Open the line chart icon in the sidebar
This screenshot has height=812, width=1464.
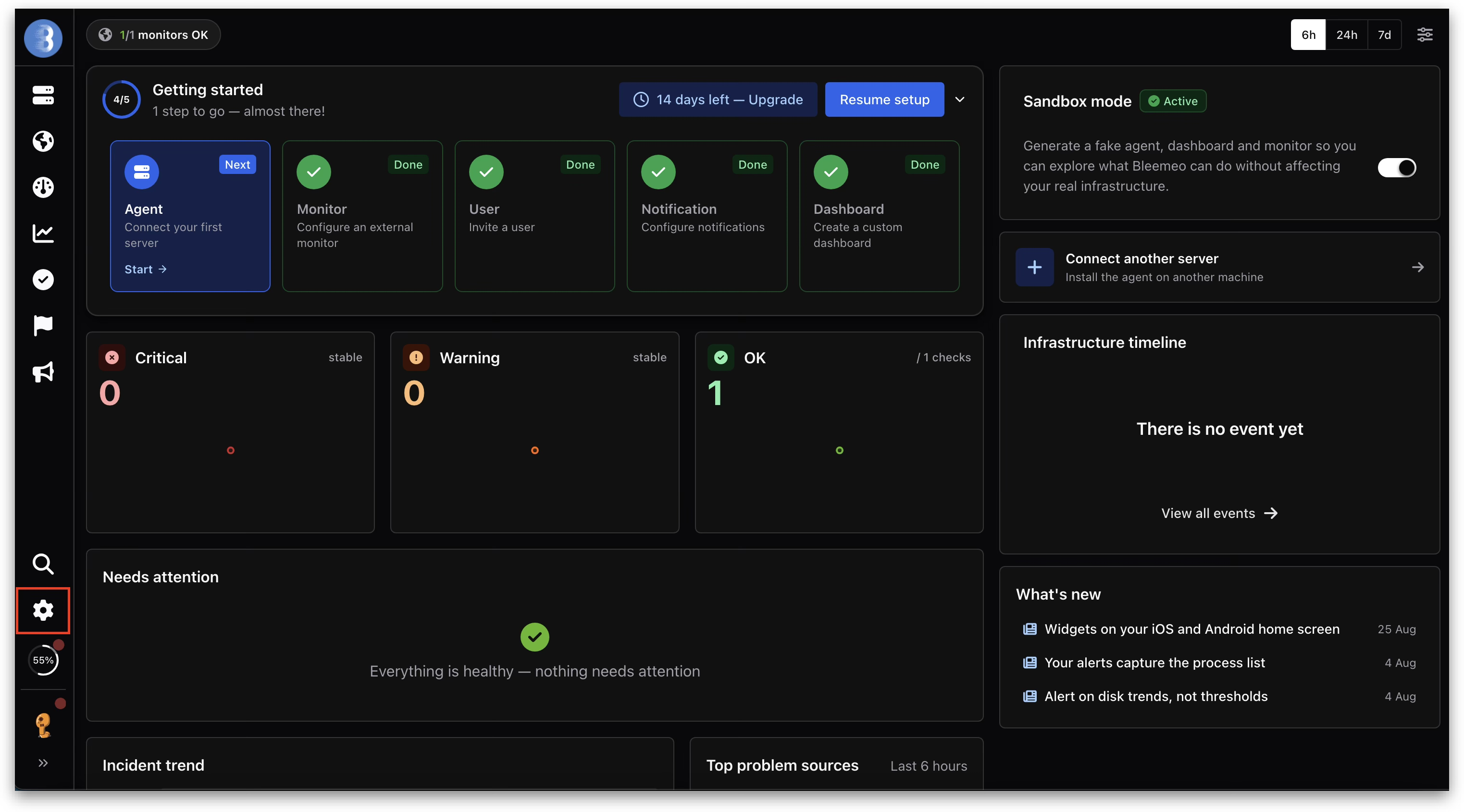(43, 233)
